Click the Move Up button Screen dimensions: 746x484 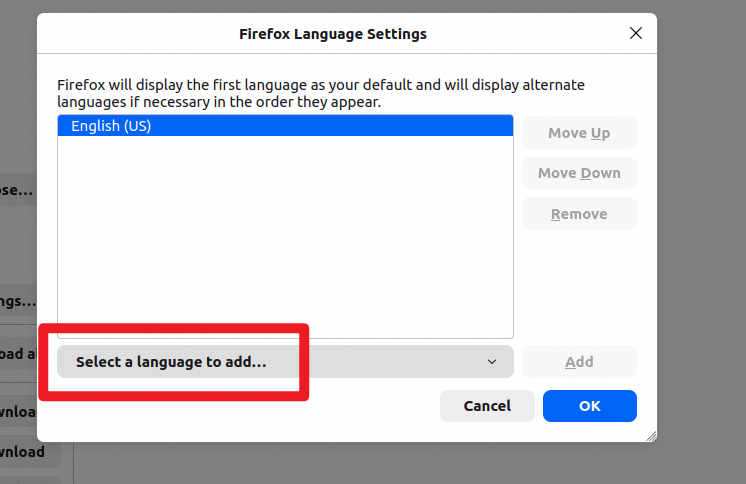(579, 133)
